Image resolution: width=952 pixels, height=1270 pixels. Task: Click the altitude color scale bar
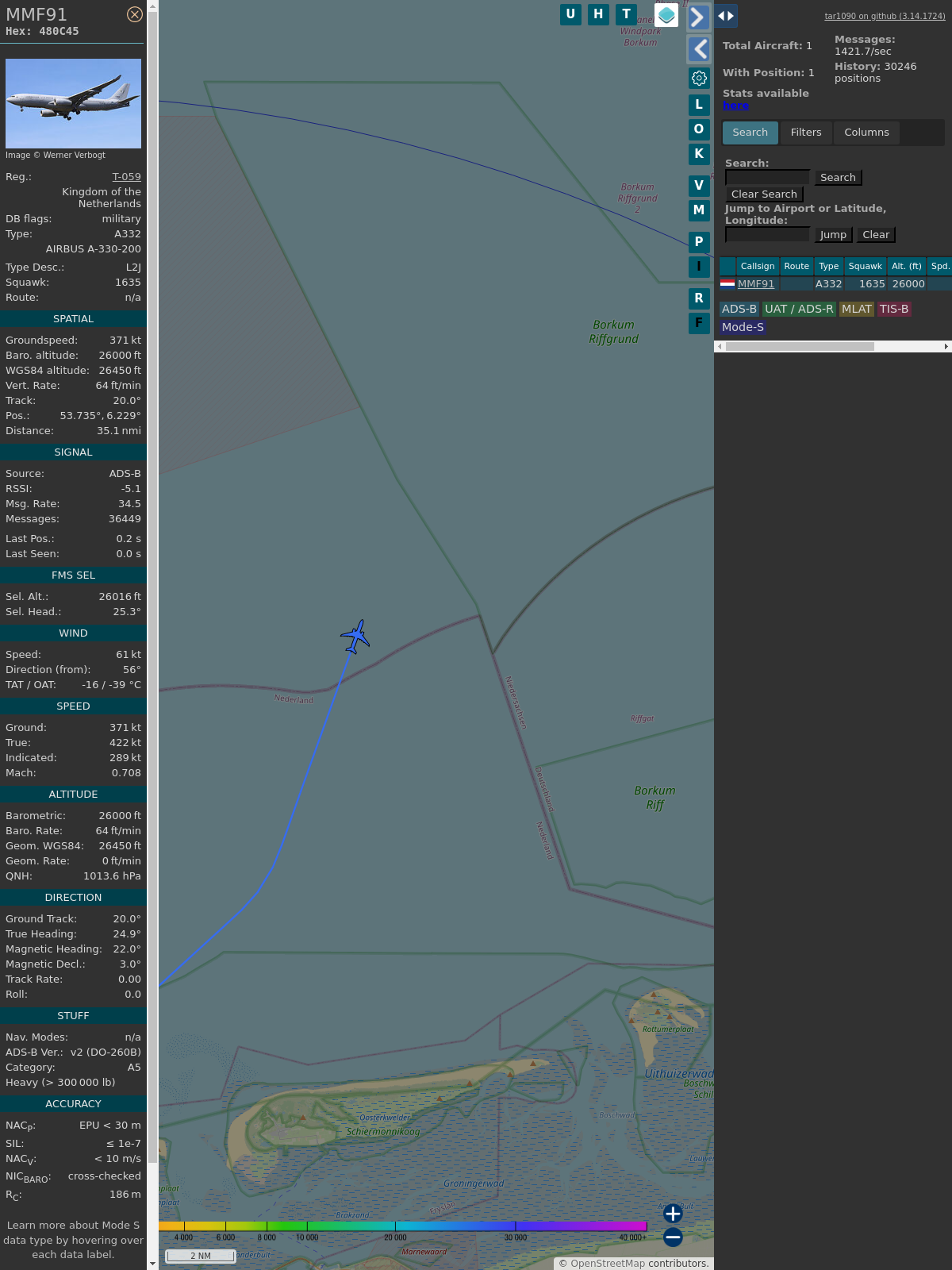(403, 1226)
